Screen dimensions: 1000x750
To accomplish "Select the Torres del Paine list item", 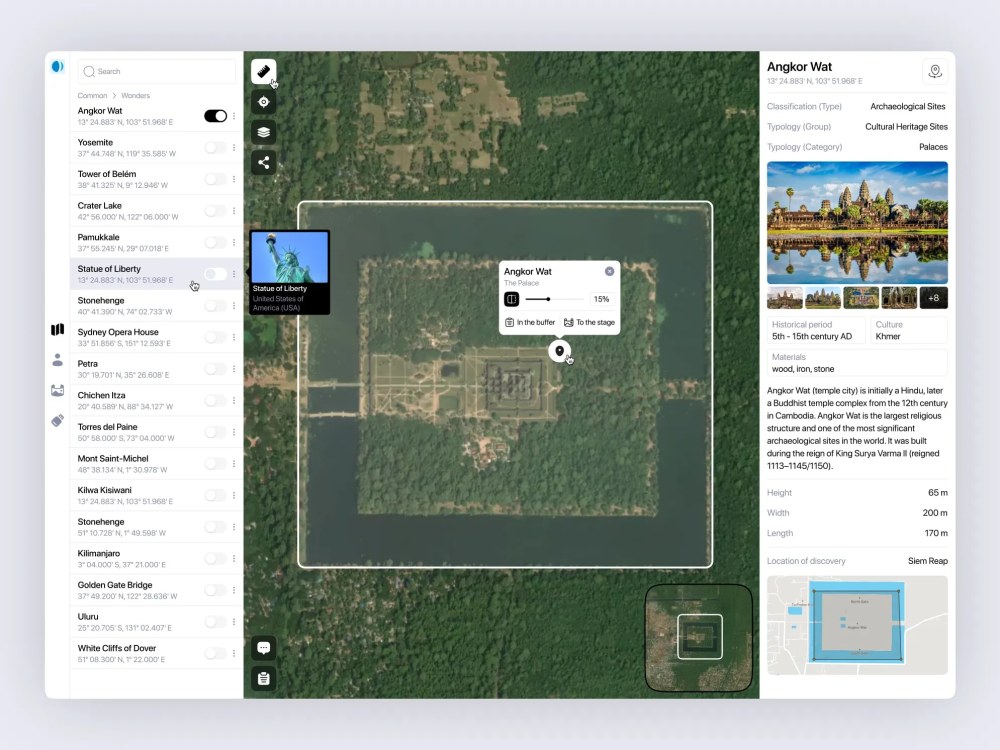I will click(156, 432).
